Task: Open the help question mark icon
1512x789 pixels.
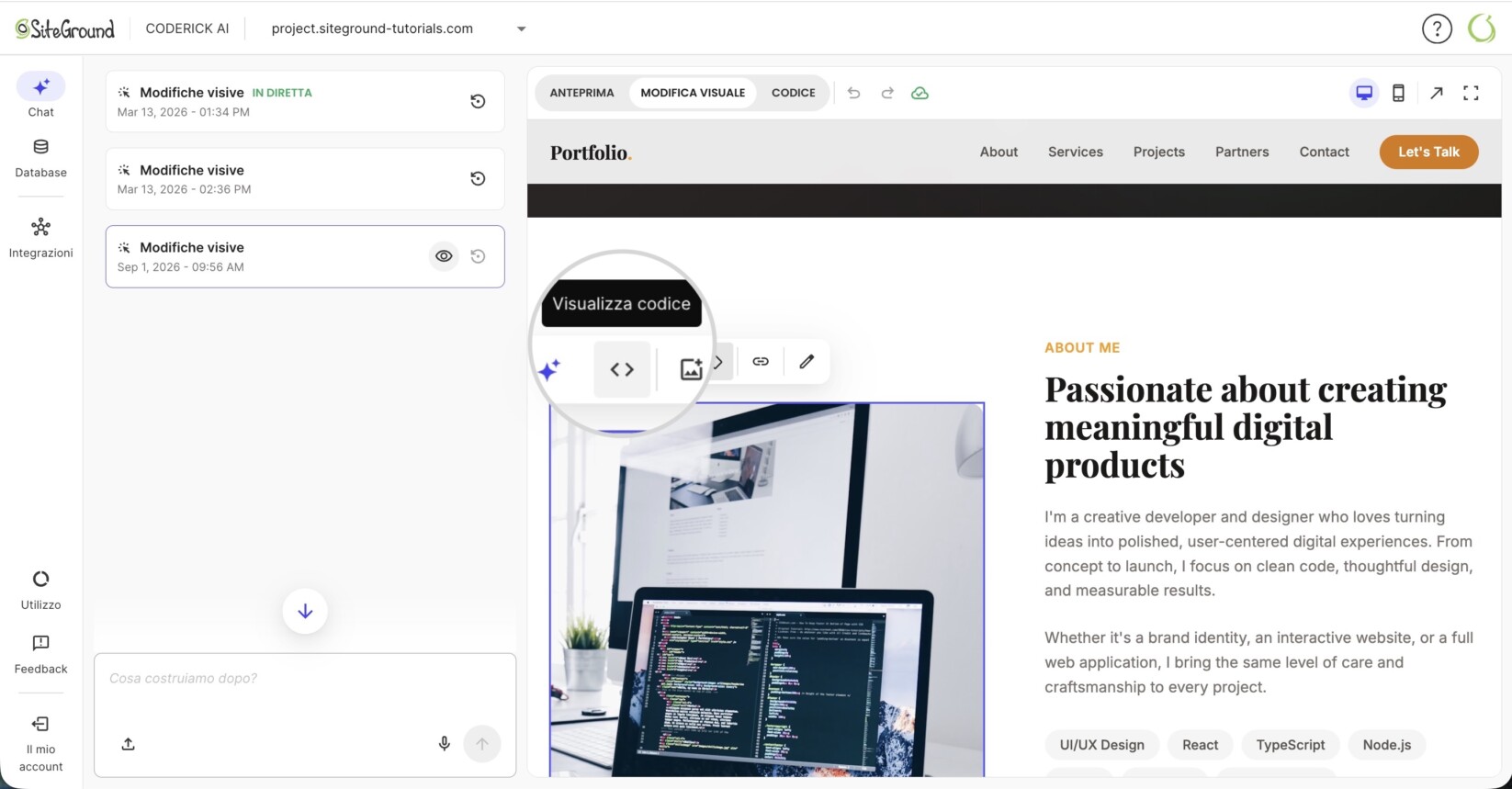Action: coord(1437,28)
